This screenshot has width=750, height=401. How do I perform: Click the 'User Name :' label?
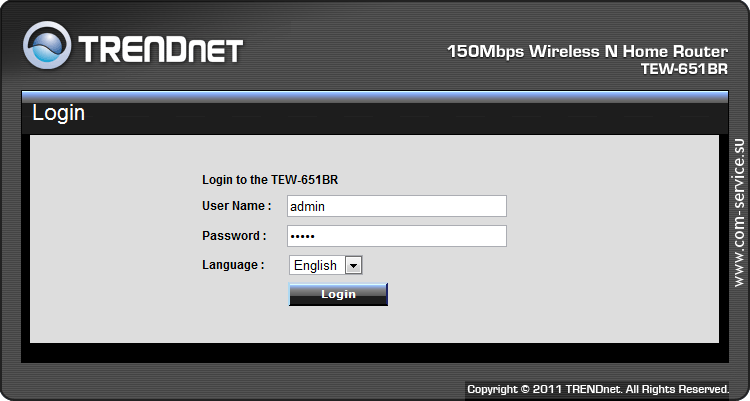point(237,206)
